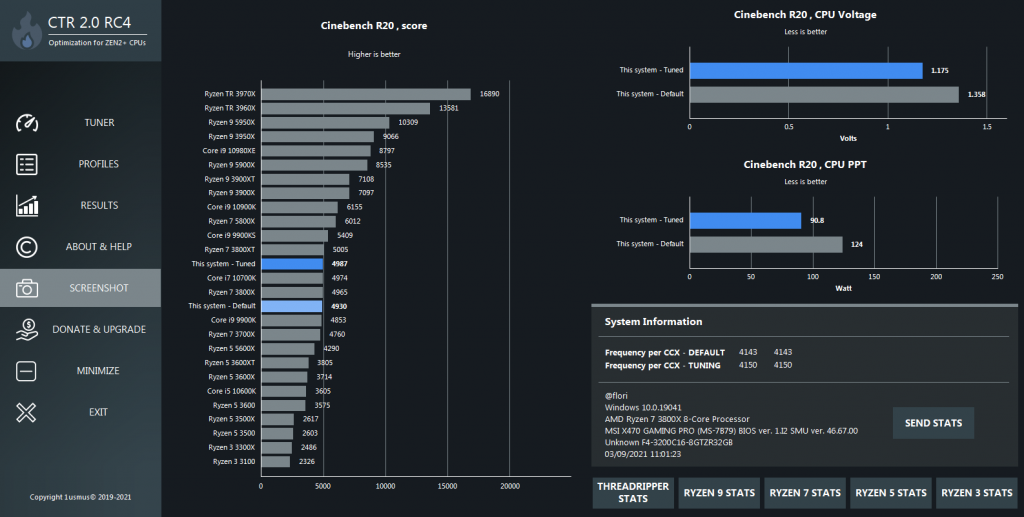The height and width of the screenshot is (517, 1024).
Task: Open the Results bar chart icon
Action: coord(27,206)
